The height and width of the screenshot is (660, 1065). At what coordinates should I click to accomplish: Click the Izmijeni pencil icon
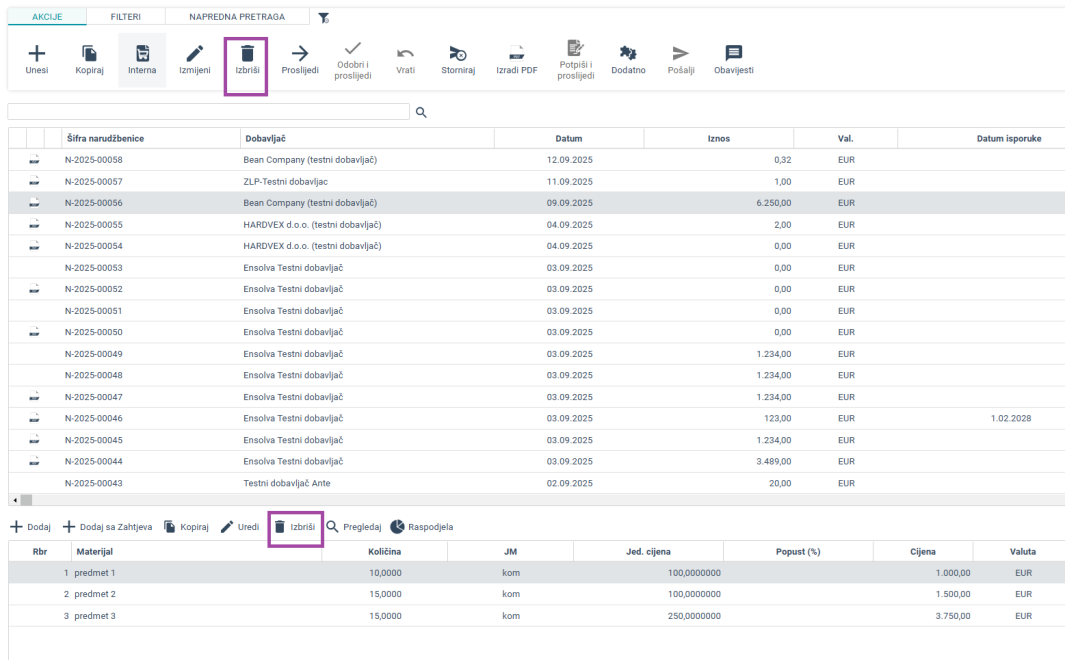[x=194, y=54]
